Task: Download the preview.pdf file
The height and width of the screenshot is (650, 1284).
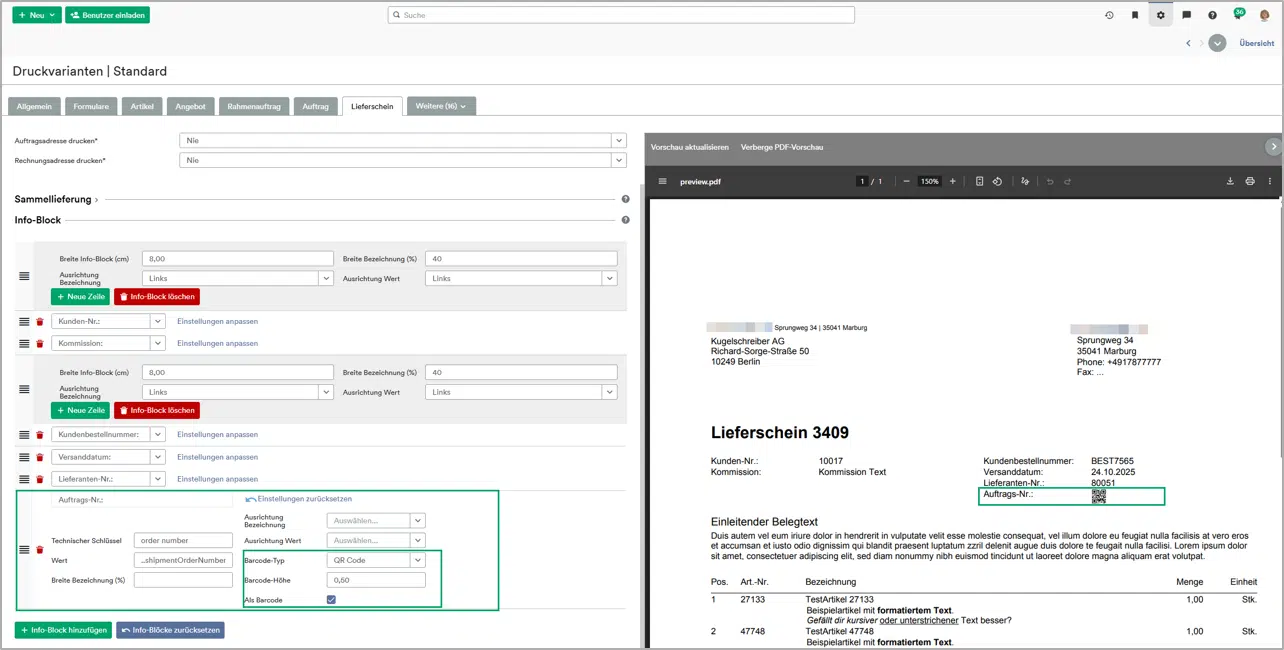Action: point(1230,181)
